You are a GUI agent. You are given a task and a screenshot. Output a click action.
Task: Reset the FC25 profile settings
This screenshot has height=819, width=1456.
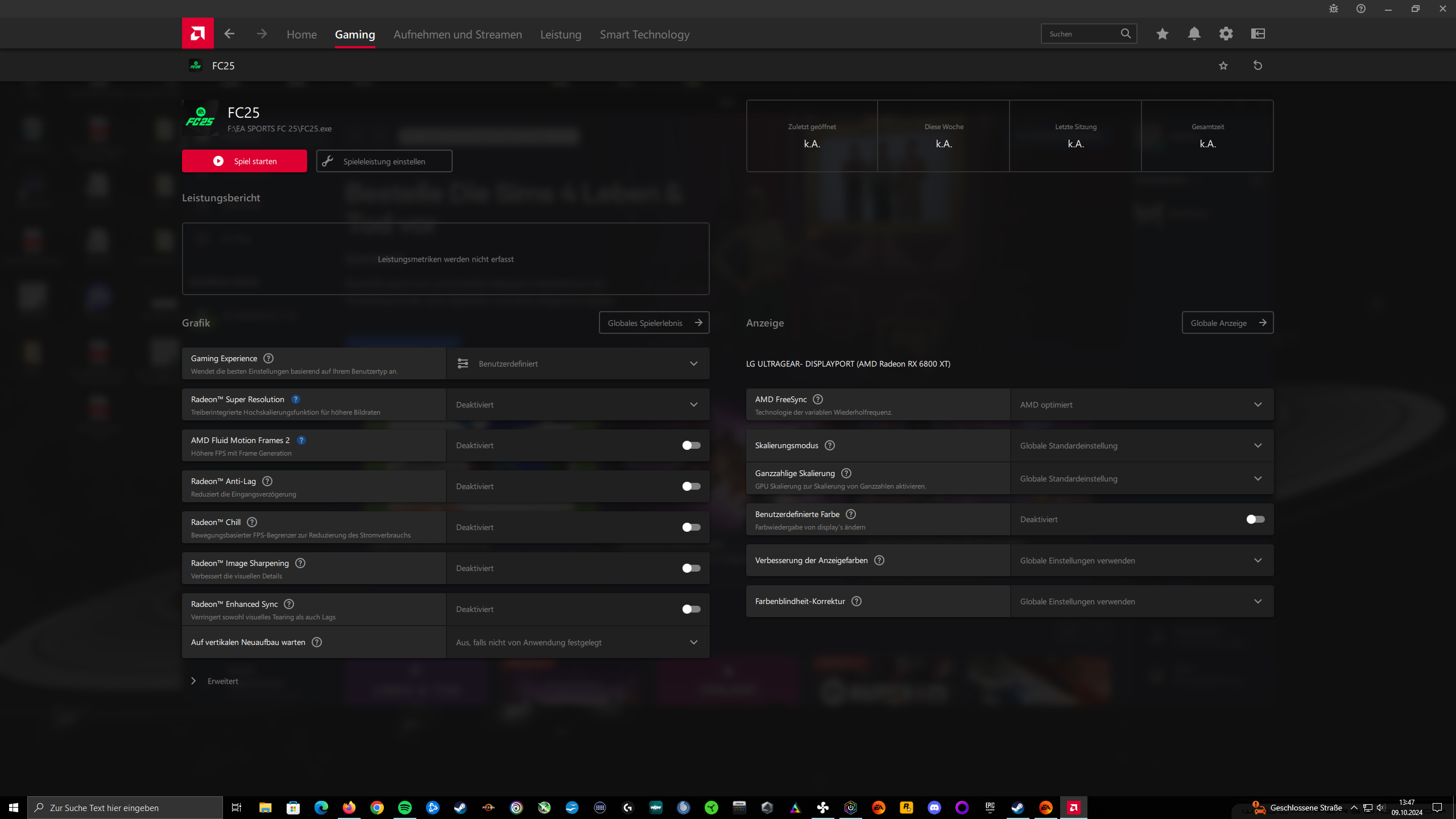pos(1258,66)
